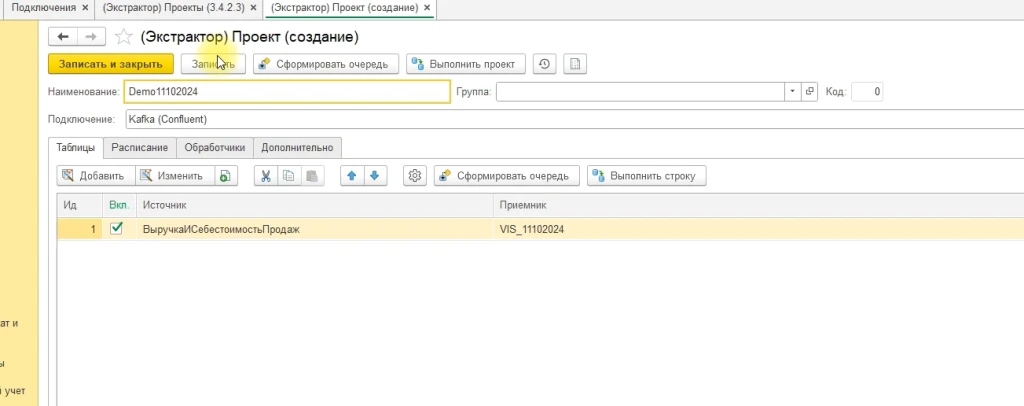Click the open-form button beside Группа

click(x=810, y=92)
